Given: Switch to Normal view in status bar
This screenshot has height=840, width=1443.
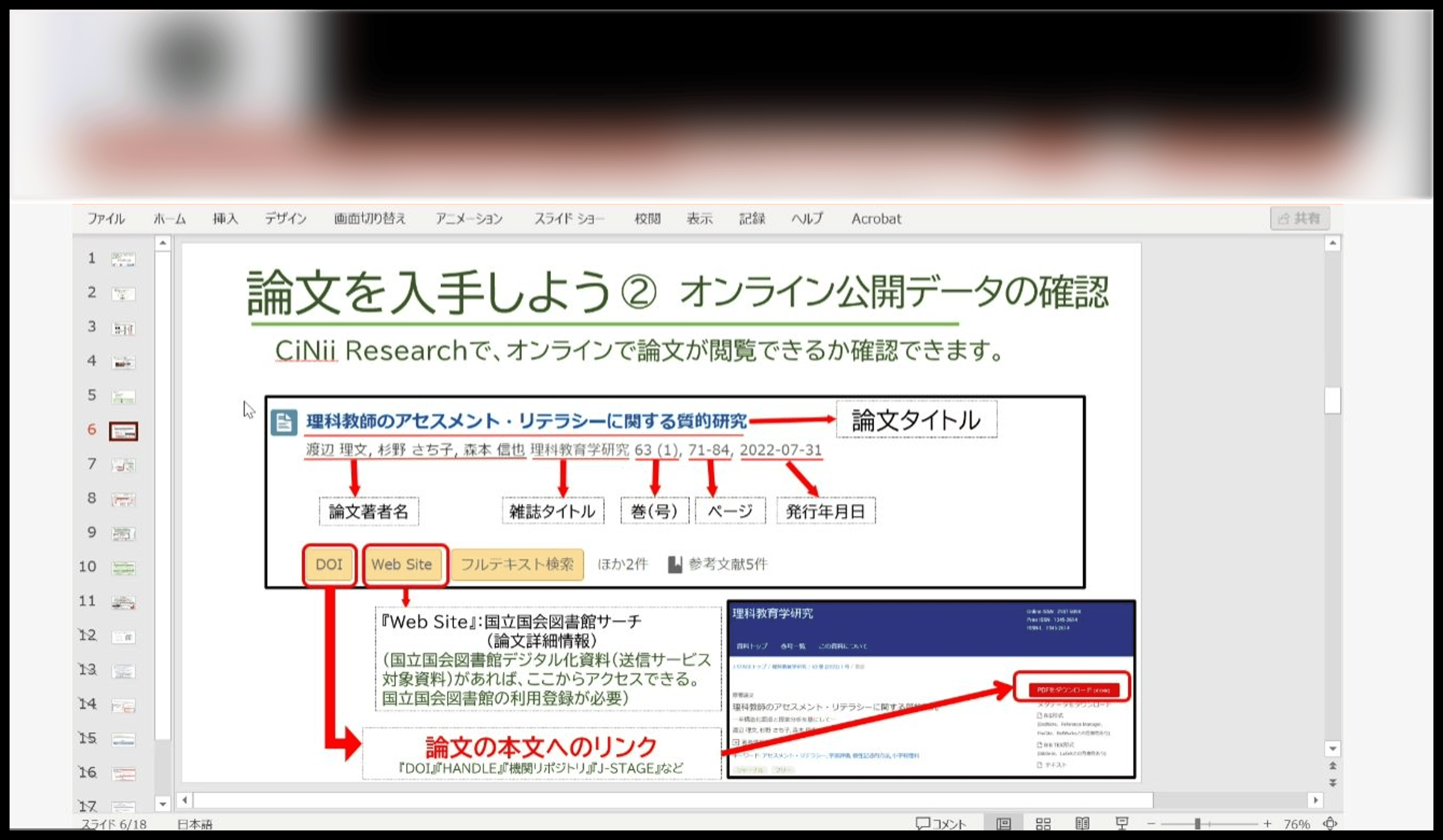Looking at the screenshot, I should (1003, 824).
